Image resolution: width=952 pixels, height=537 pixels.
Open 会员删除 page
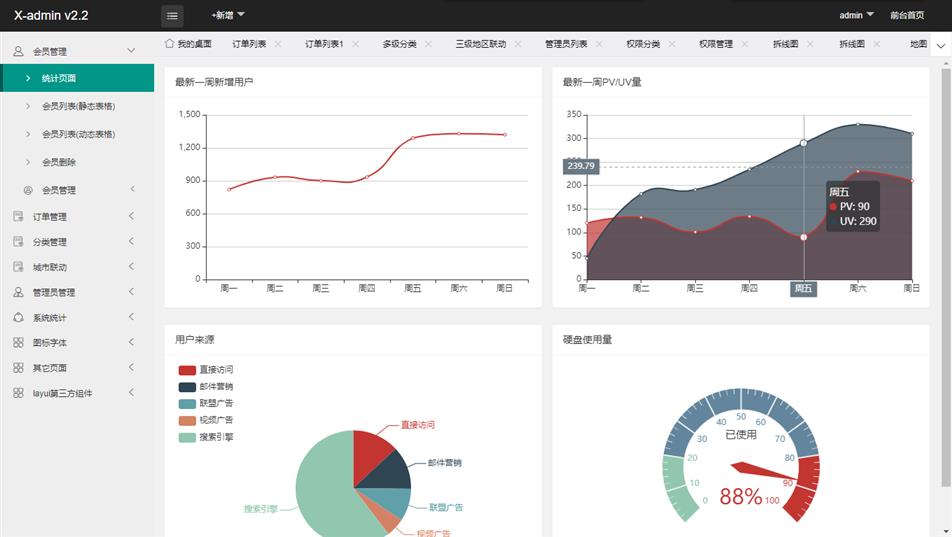[x=59, y=162]
